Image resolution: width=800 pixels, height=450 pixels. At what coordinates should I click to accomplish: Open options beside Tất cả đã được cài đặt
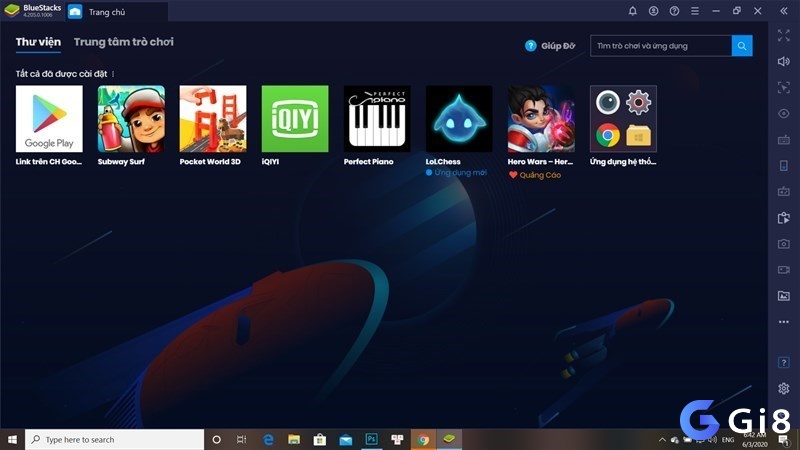click(x=113, y=74)
